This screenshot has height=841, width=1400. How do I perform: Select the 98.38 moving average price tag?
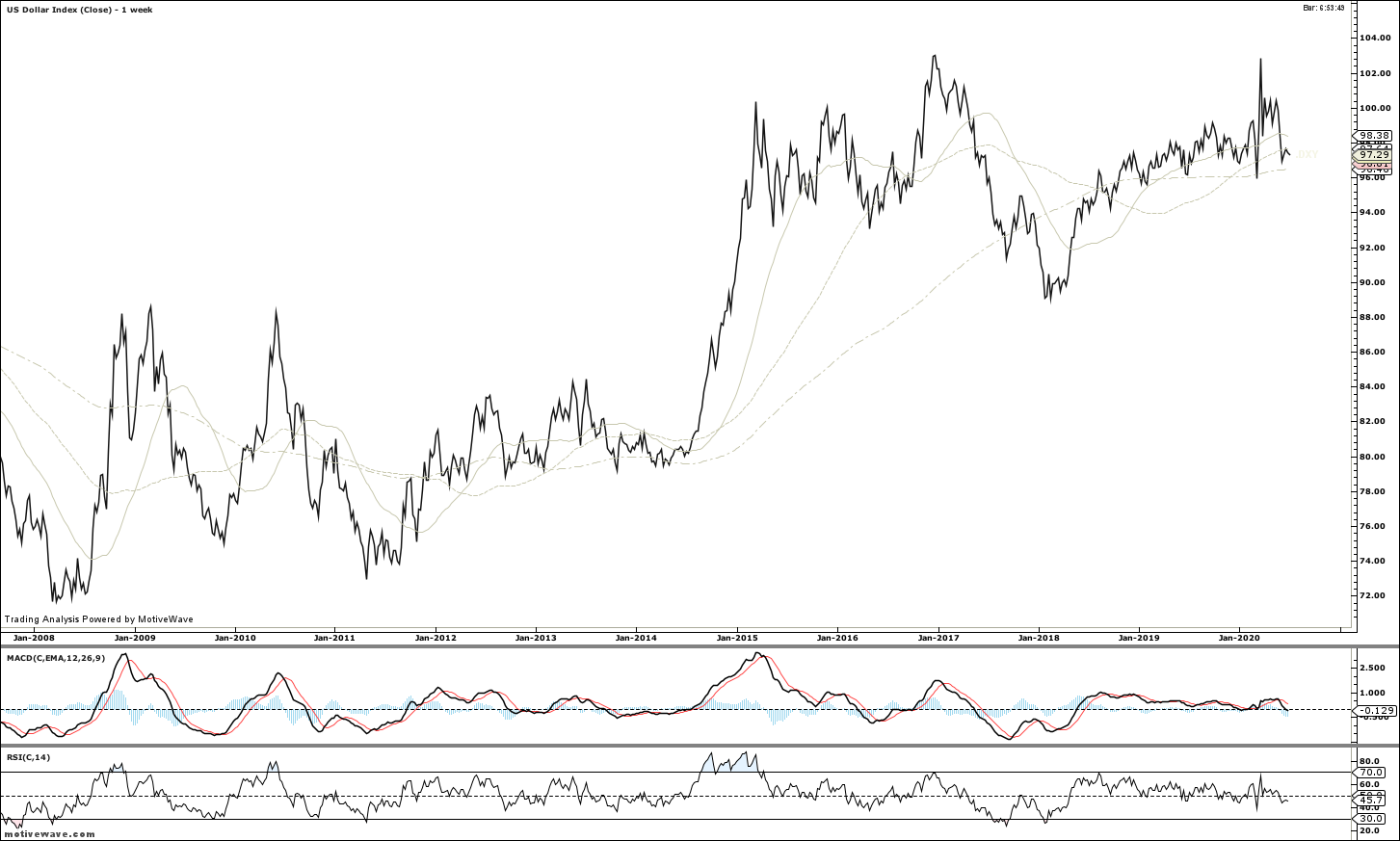pos(1373,136)
